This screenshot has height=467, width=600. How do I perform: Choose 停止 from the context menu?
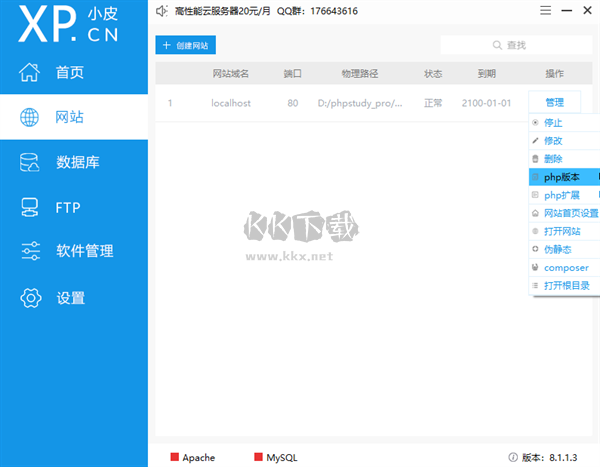click(x=553, y=123)
